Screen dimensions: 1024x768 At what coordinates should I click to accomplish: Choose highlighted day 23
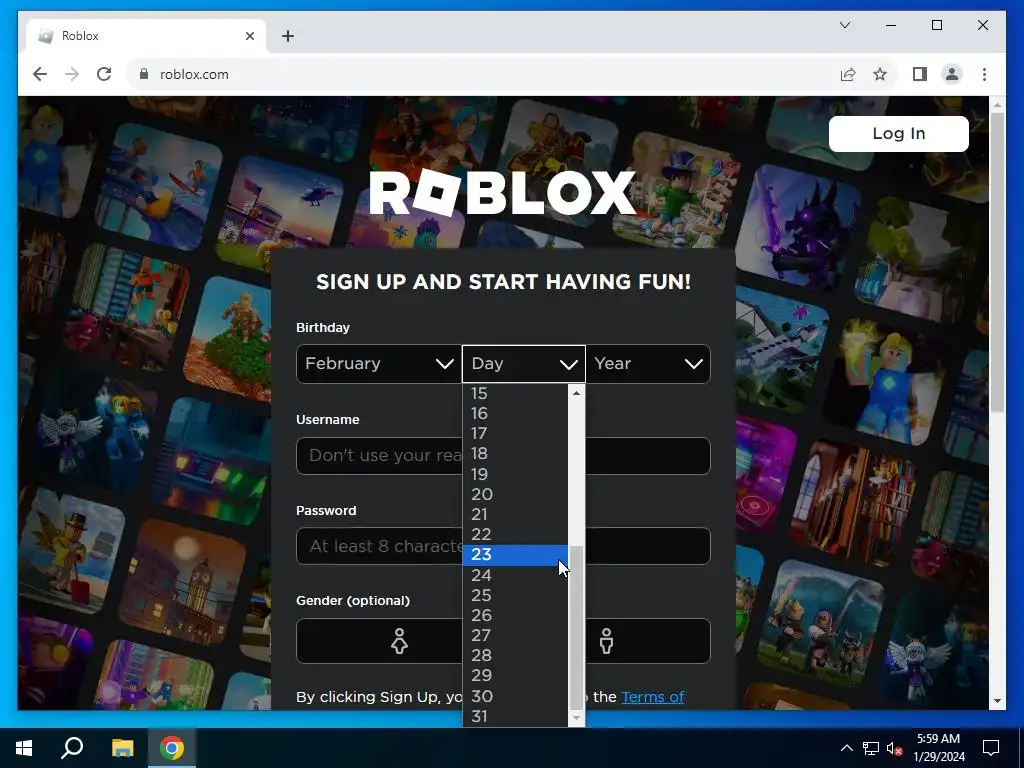(515, 554)
